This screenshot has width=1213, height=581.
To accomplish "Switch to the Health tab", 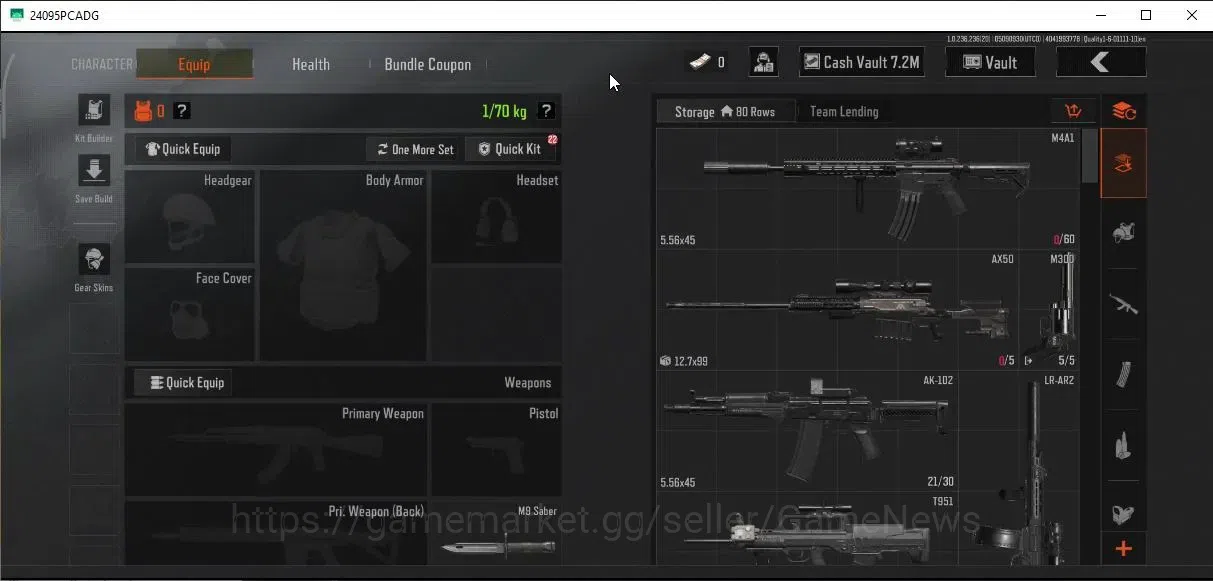I will pos(311,64).
